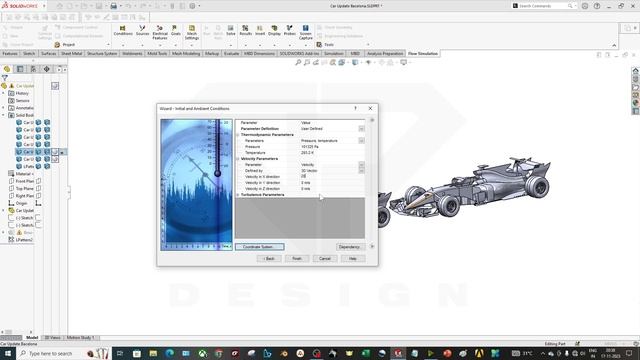
Task: Select the Front Plane tree item
Action: pyautogui.click(x=21, y=181)
